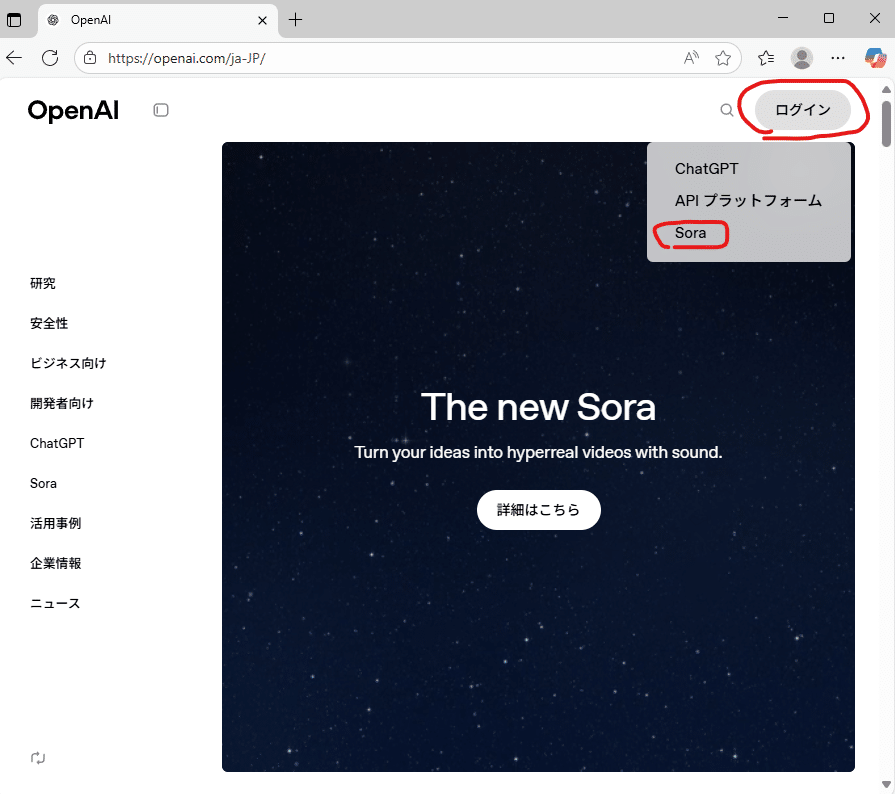This screenshot has width=895, height=794.
Task: Open the browser profile avatar
Action: 801,58
